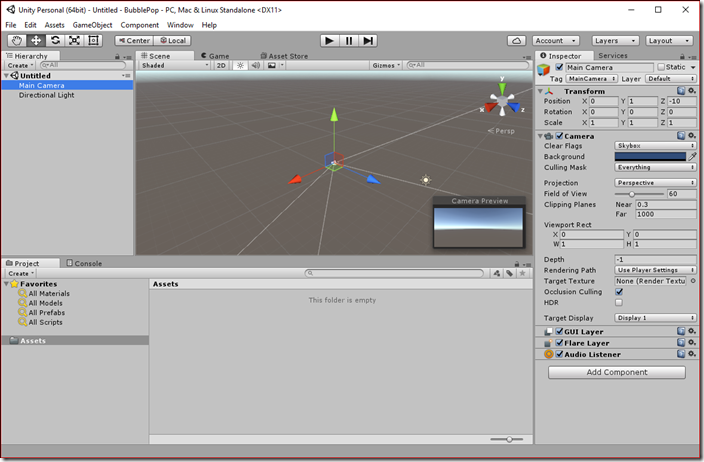Toggle scene audio speaker icon
The height and width of the screenshot is (462, 704).
(x=255, y=66)
